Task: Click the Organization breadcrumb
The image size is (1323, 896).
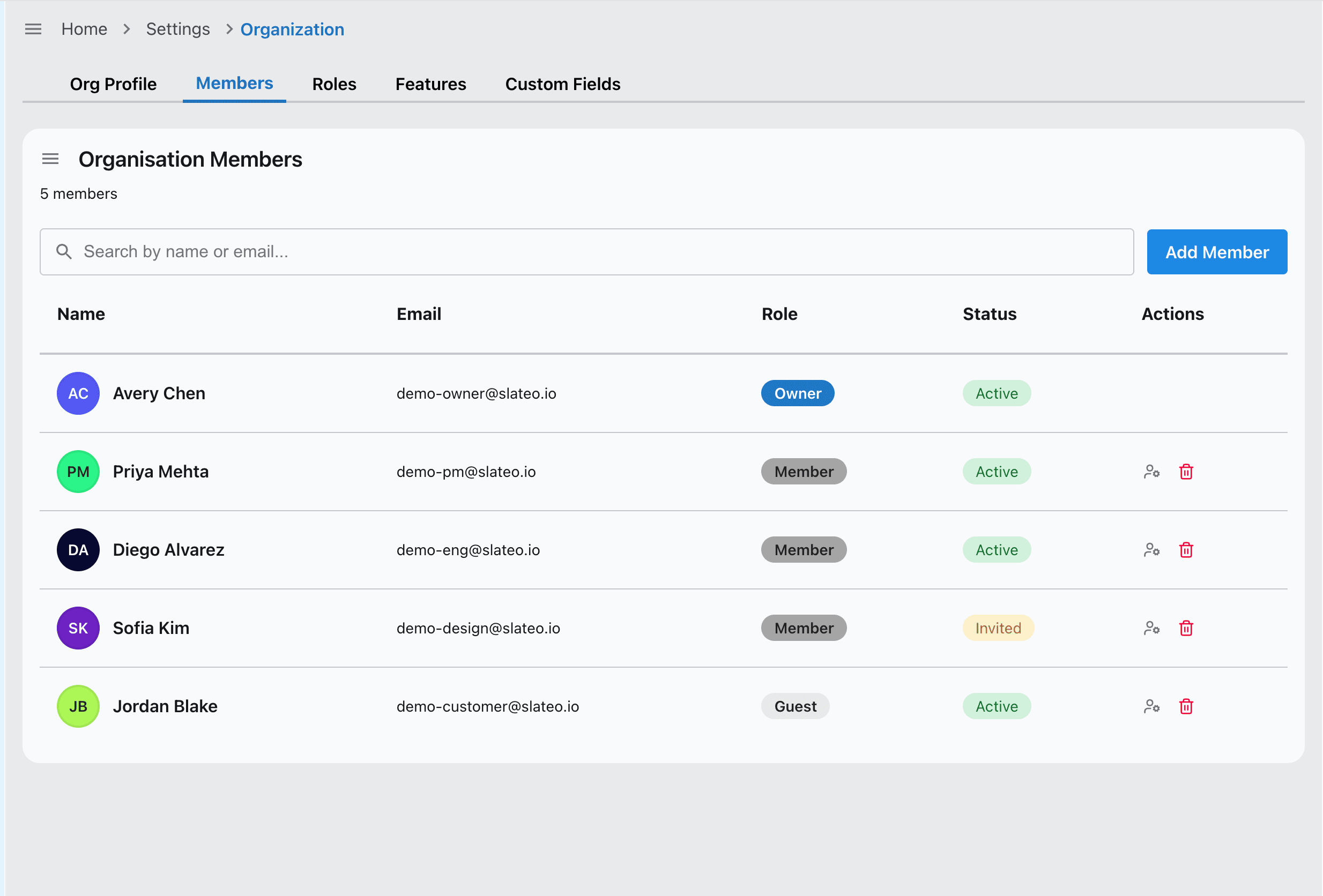Action: pyautogui.click(x=292, y=29)
